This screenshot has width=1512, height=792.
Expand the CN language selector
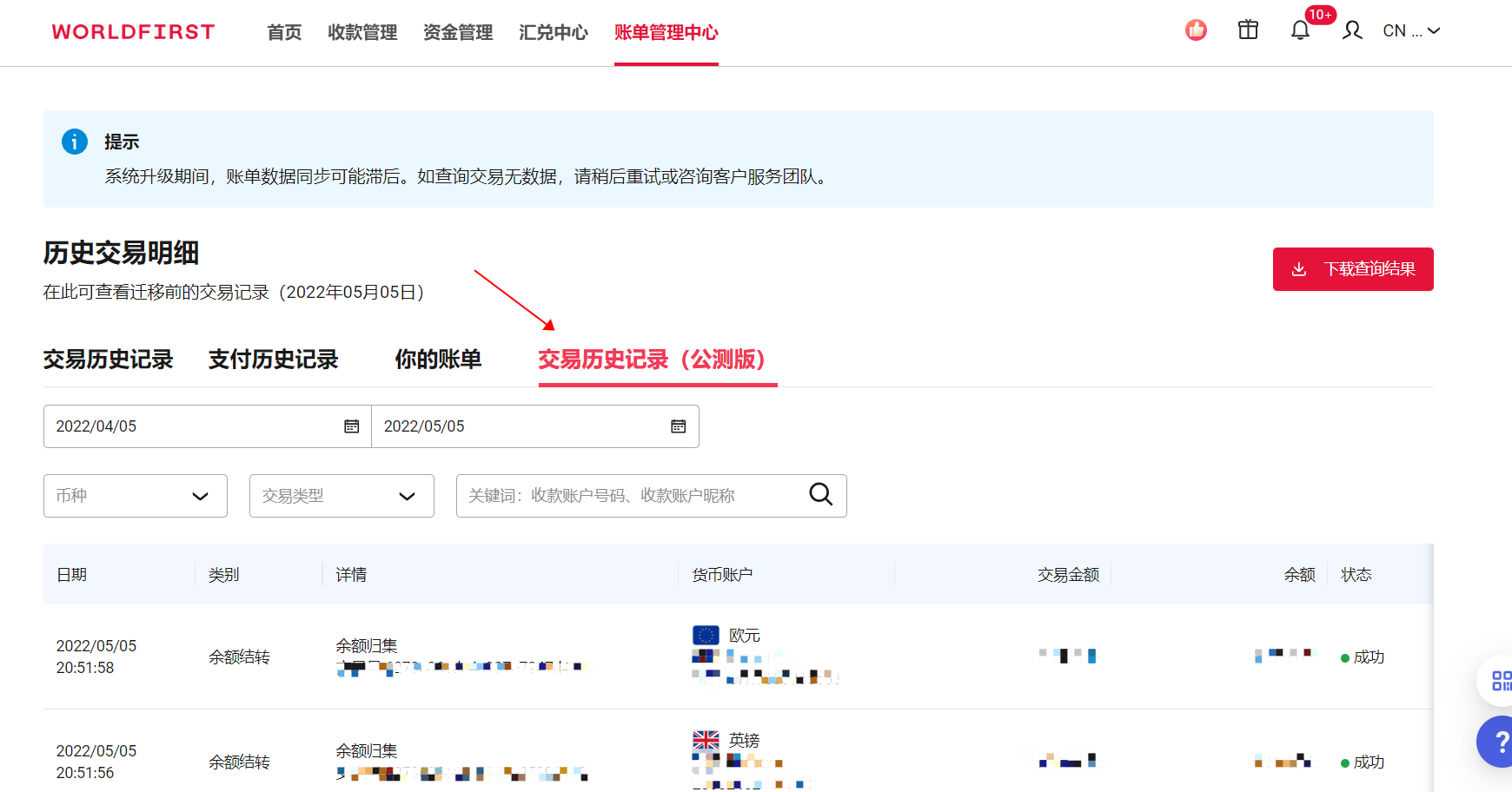[x=1409, y=30]
